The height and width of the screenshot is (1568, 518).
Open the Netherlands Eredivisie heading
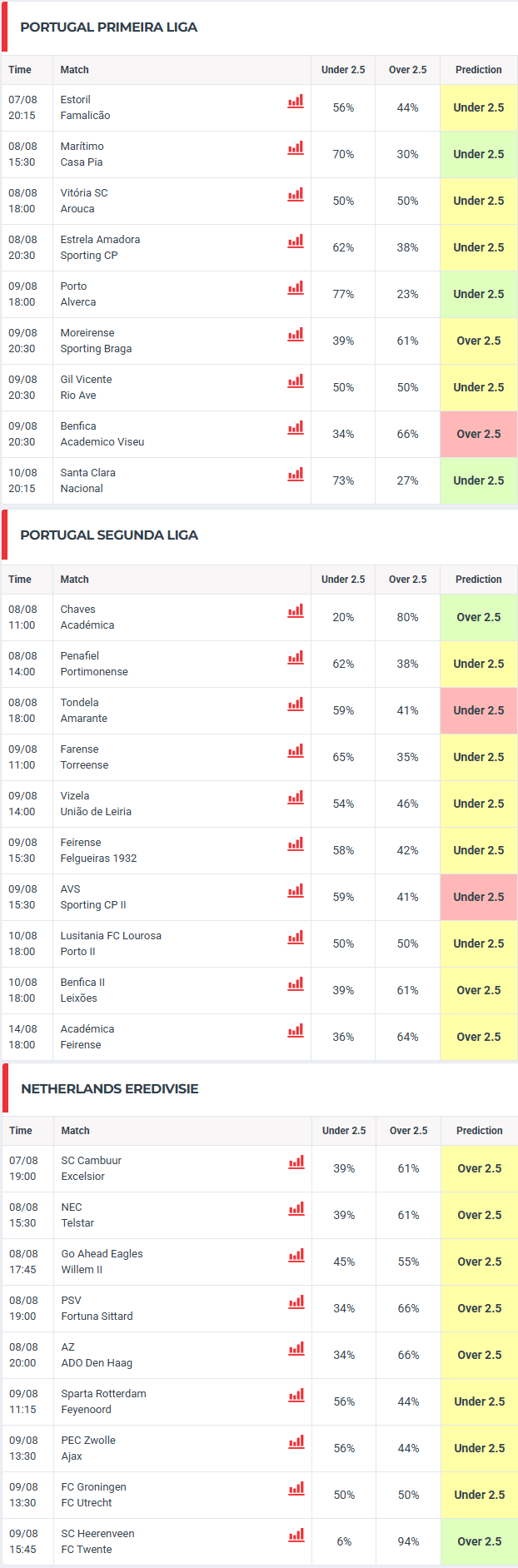click(x=110, y=1089)
